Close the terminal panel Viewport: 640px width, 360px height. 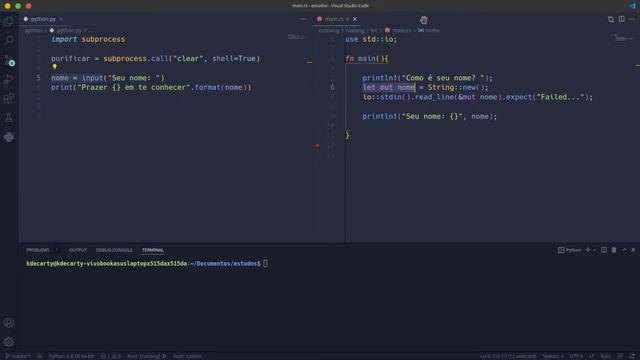tap(633, 250)
